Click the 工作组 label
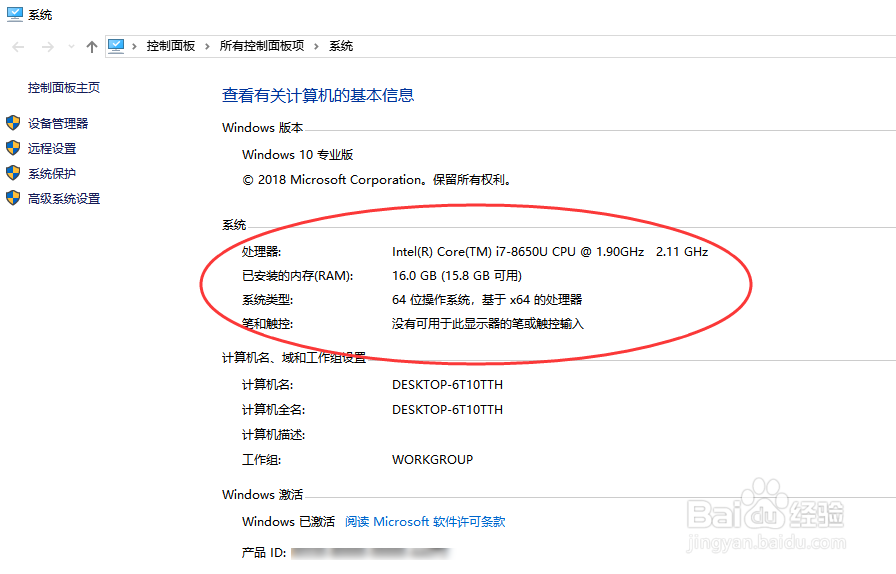Viewport: 896px width, 574px height. pos(261,460)
